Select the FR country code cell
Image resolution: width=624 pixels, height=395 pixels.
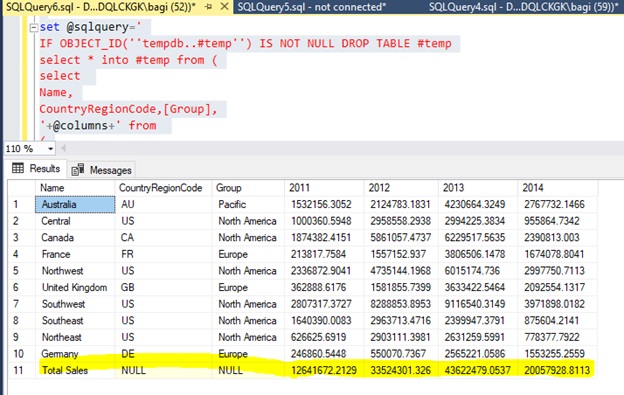(x=163, y=254)
